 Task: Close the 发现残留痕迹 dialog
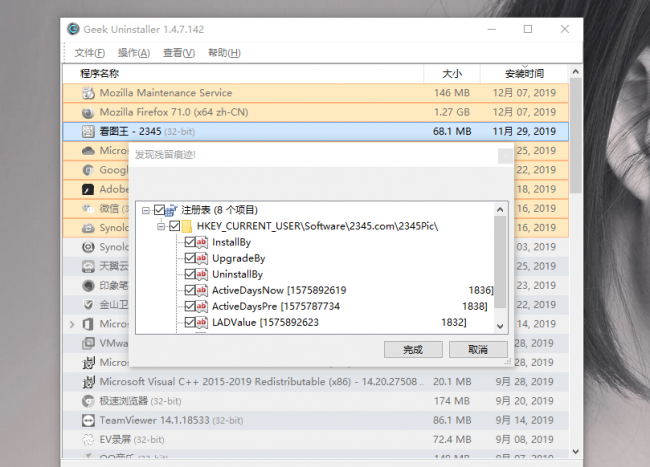click(x=505, y=156)
